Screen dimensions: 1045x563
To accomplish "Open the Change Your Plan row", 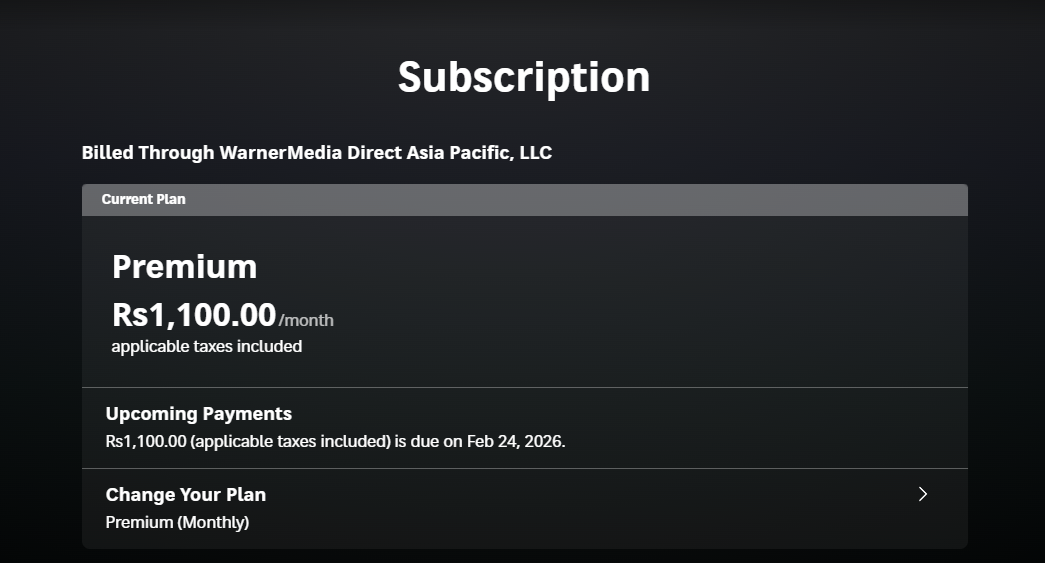I will (x=524, y=508).
